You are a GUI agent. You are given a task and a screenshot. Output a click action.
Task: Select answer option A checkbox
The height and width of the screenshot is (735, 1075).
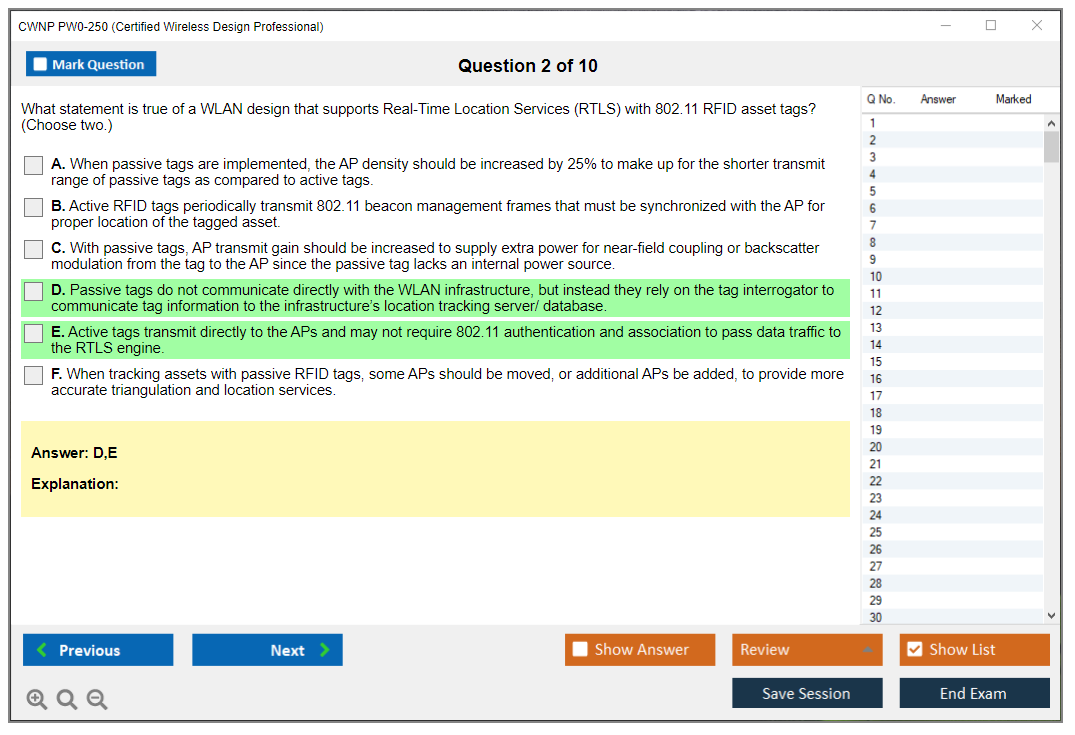coord(34,165)
